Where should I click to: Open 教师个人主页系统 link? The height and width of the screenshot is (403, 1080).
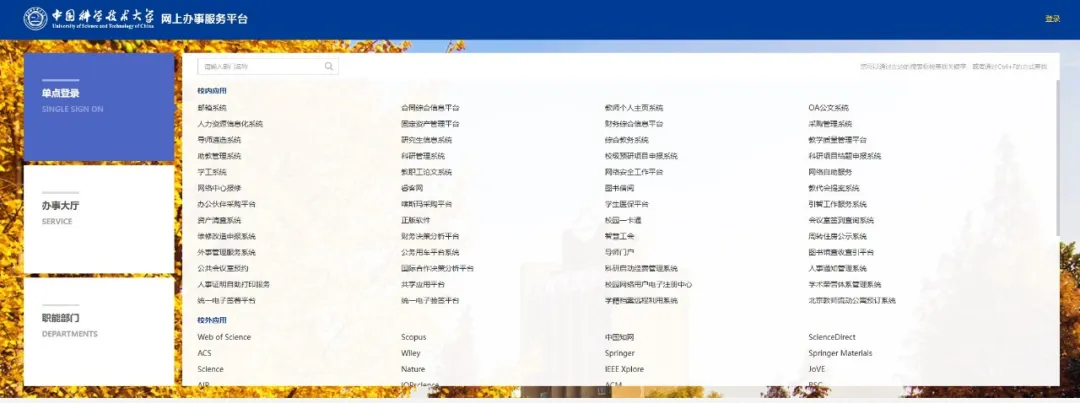(634, 108)
